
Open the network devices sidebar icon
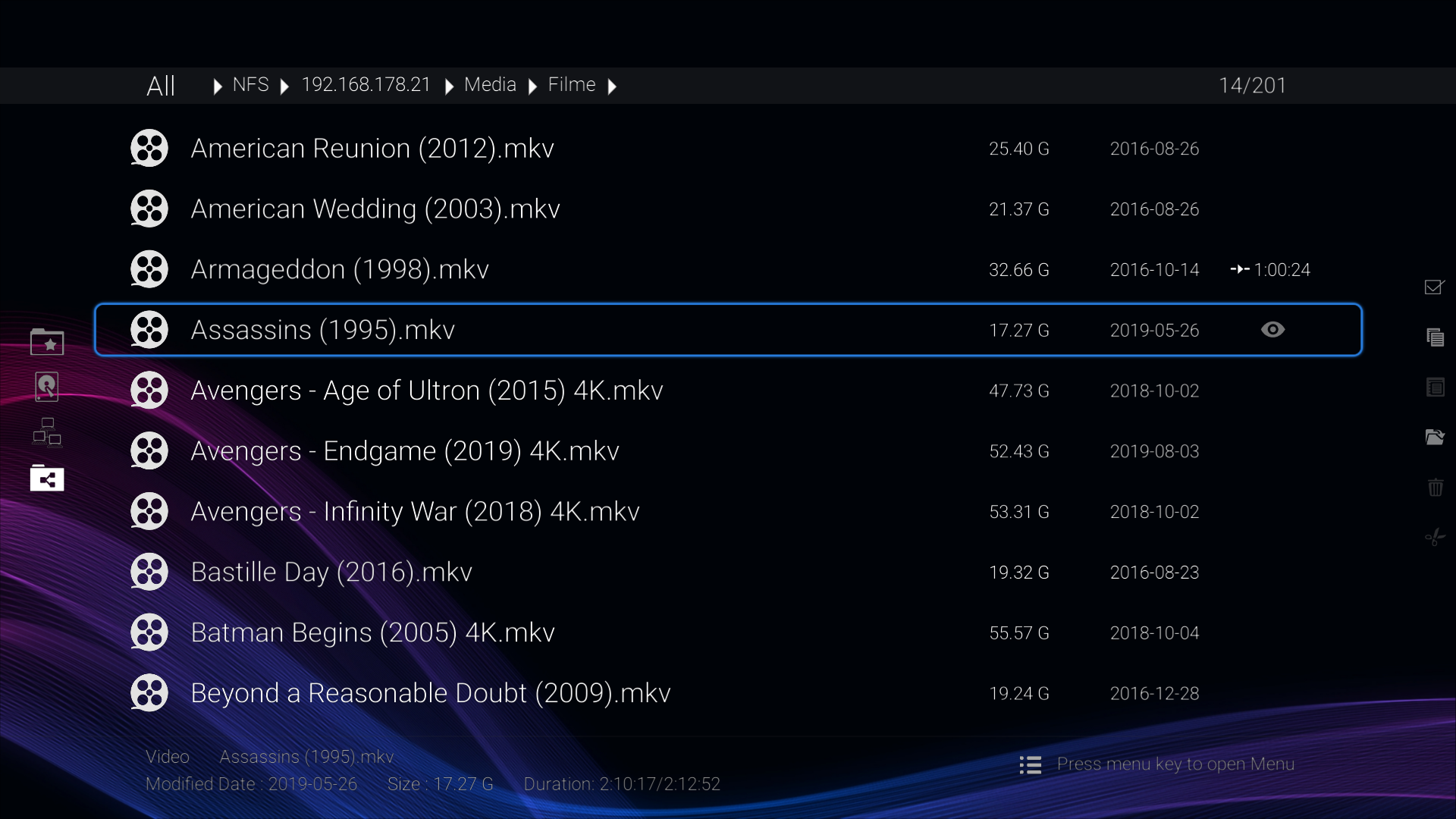pyautogui.click(x=47, y=432)
